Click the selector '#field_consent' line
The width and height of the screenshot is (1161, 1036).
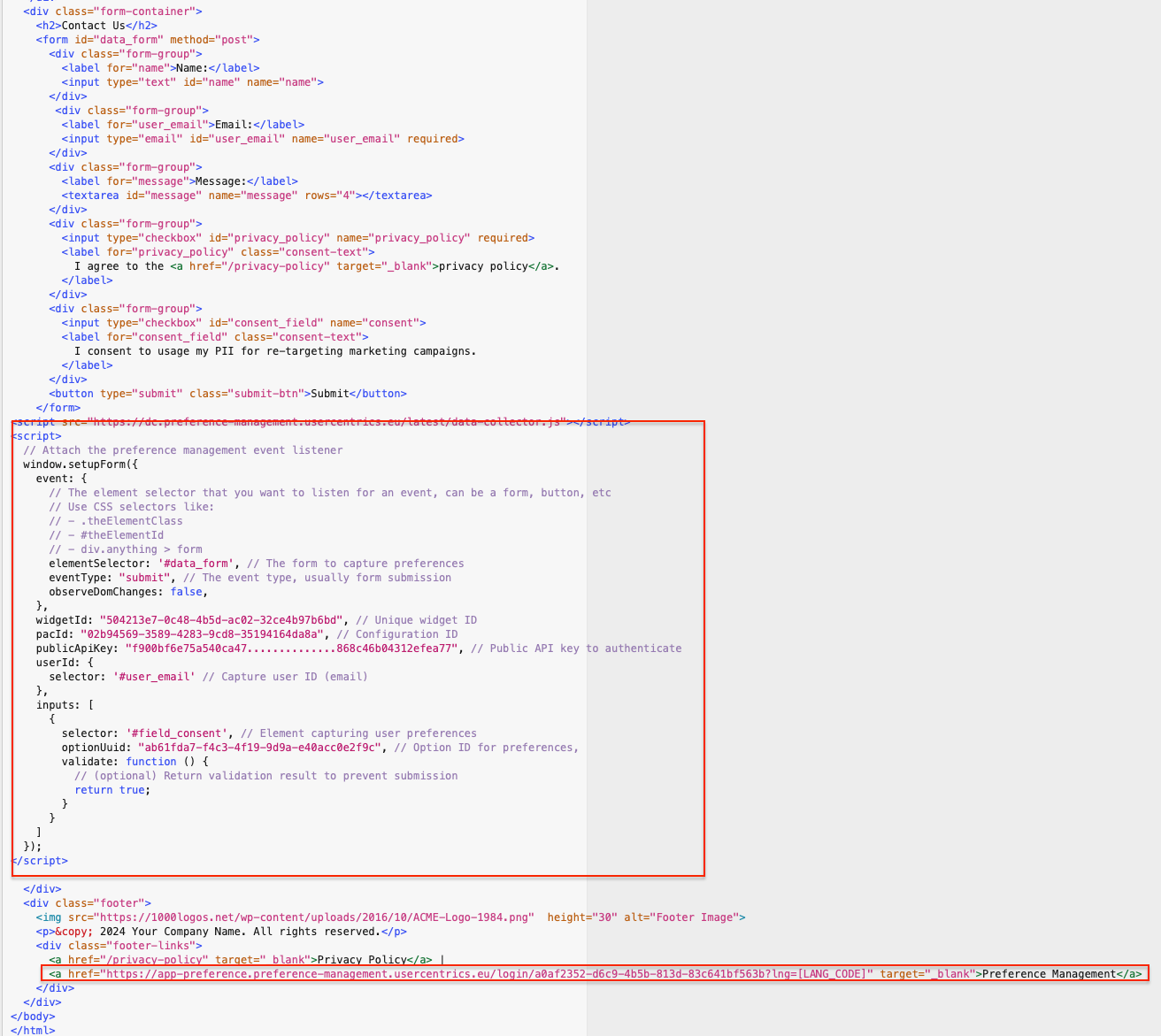click(269, 733)
